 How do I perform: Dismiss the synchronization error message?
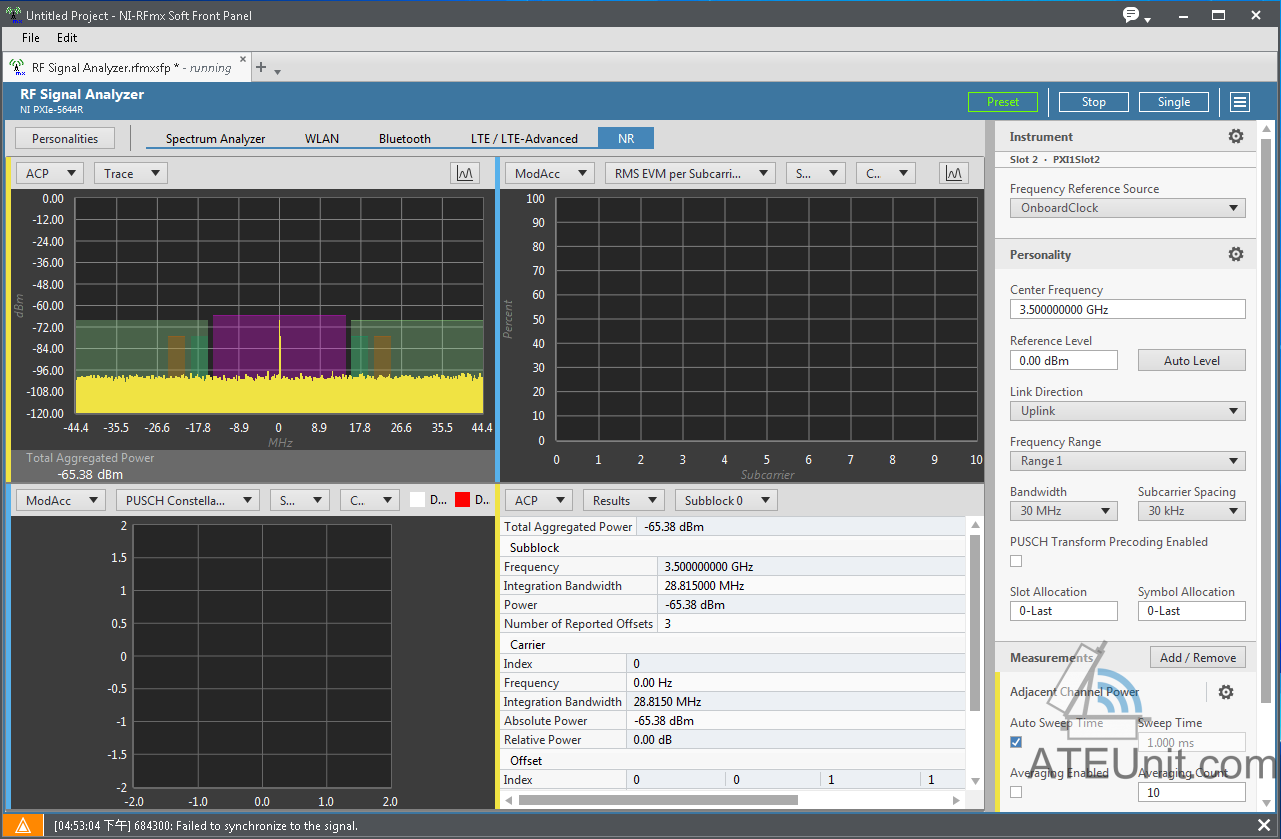pyautogui.click(x=1264, y=825)
